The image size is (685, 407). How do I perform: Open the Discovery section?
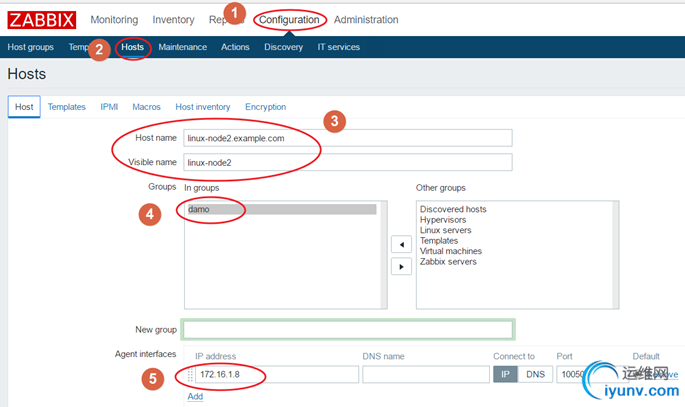[x=283, y=47]
